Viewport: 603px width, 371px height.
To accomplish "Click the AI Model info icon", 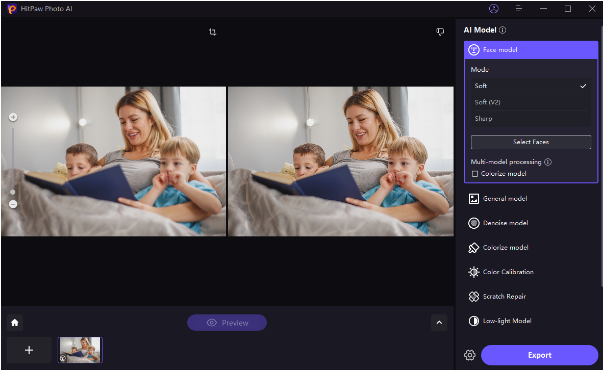I will click(x=503, y=30).
